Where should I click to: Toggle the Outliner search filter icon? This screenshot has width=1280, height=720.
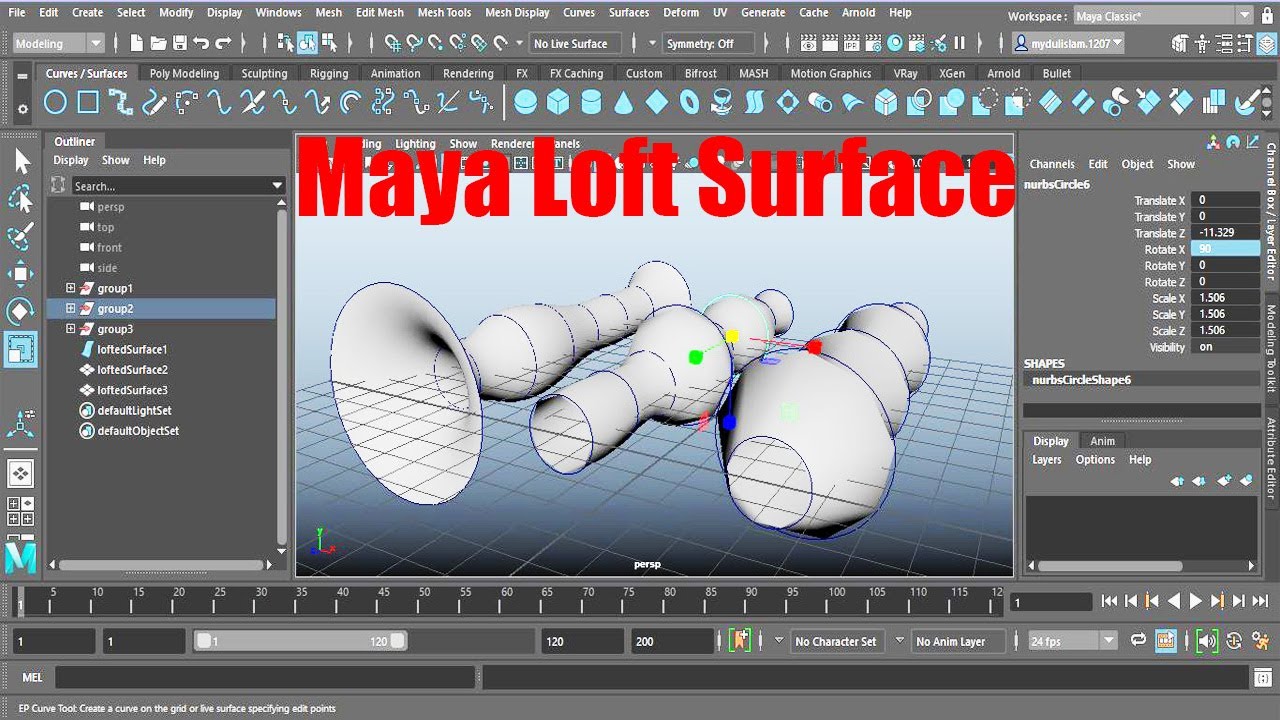[58, 186]
